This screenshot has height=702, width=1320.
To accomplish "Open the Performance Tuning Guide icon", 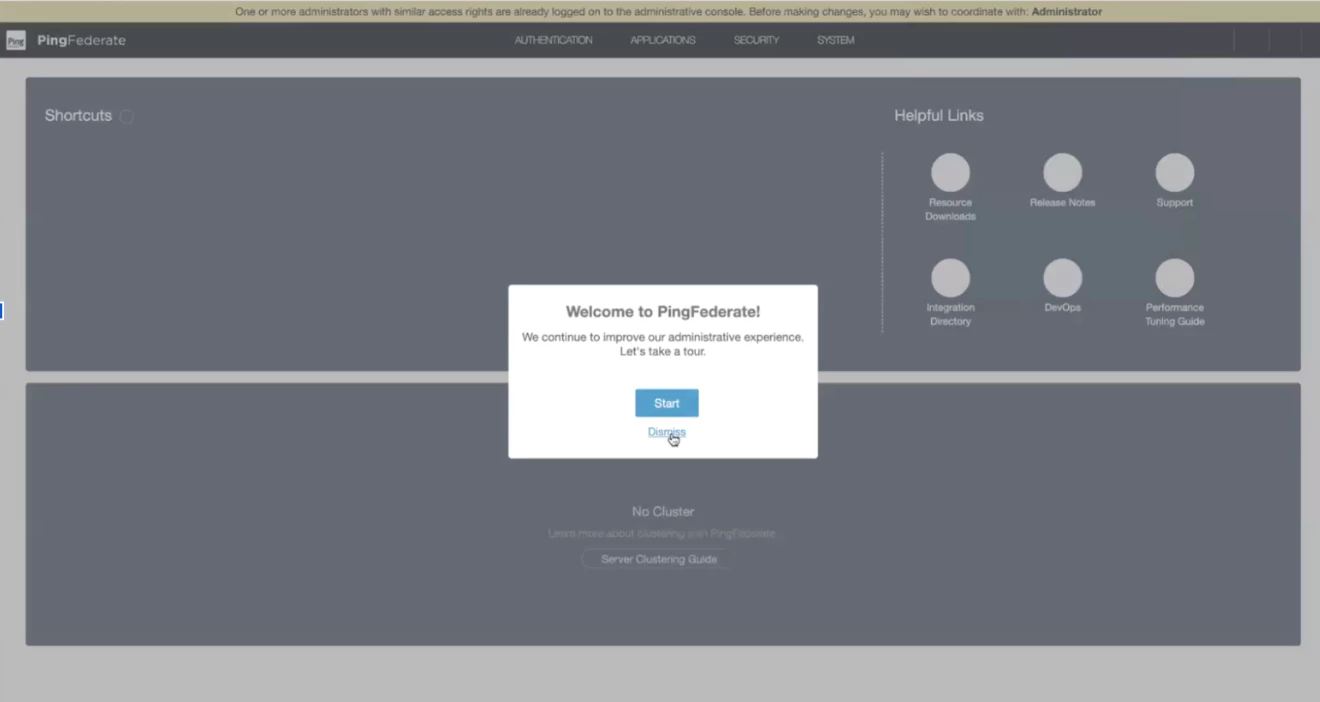I will coord(1174,277).
